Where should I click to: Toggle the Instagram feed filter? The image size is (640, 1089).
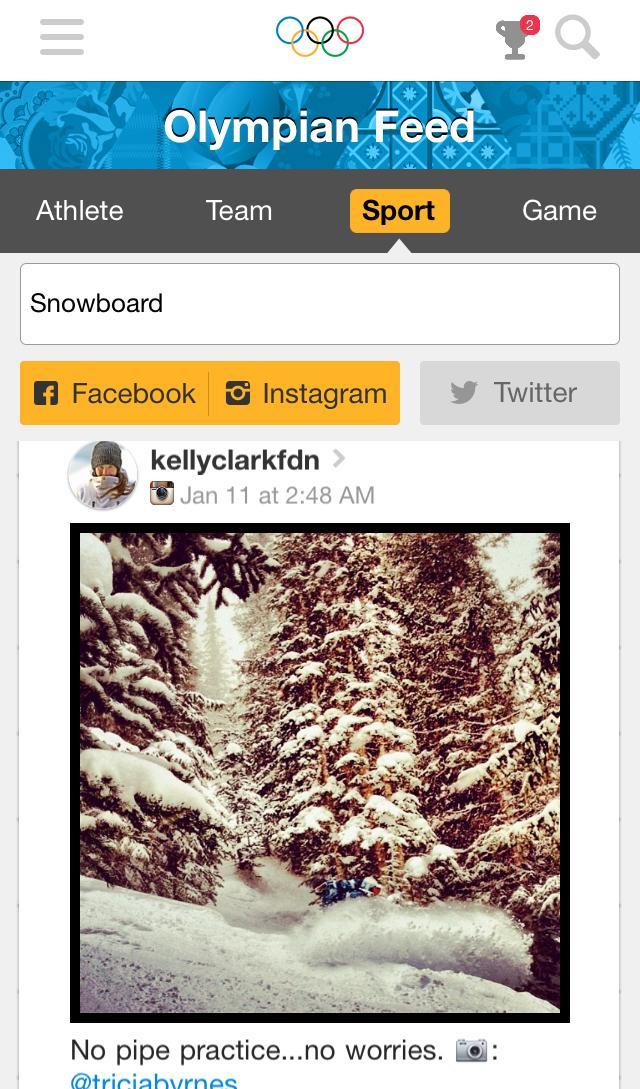(305, 393)
